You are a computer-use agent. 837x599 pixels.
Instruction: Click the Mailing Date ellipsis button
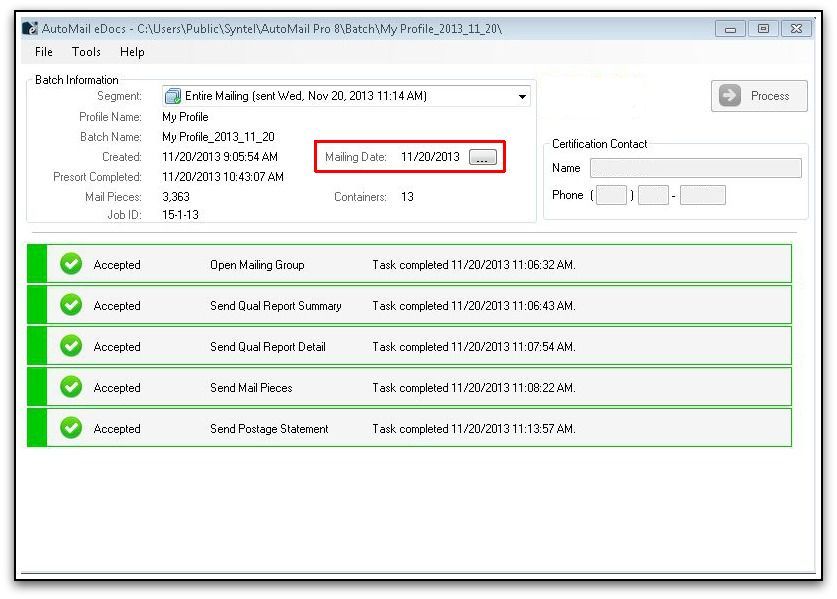tap(483, 157)
